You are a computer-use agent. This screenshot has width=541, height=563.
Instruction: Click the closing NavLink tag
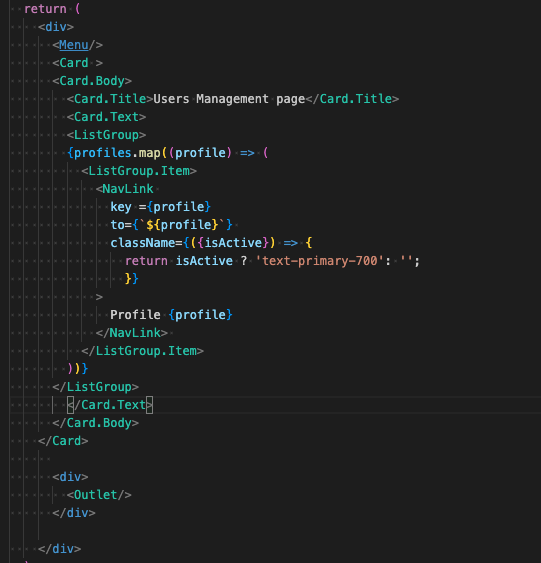pos(132,332)
